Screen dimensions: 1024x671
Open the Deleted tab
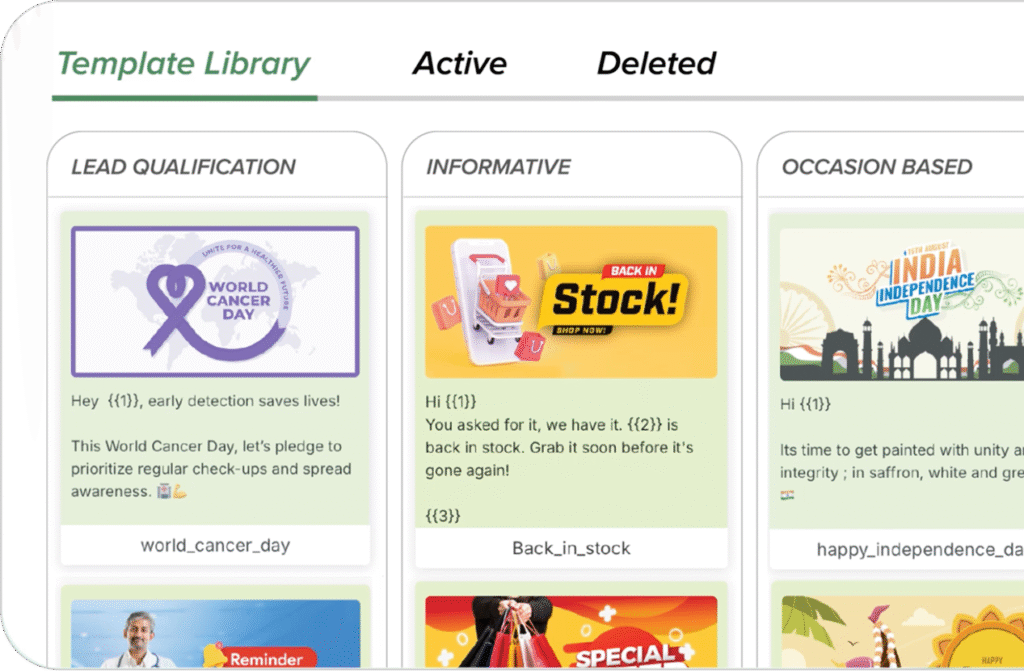click(656, 64)
